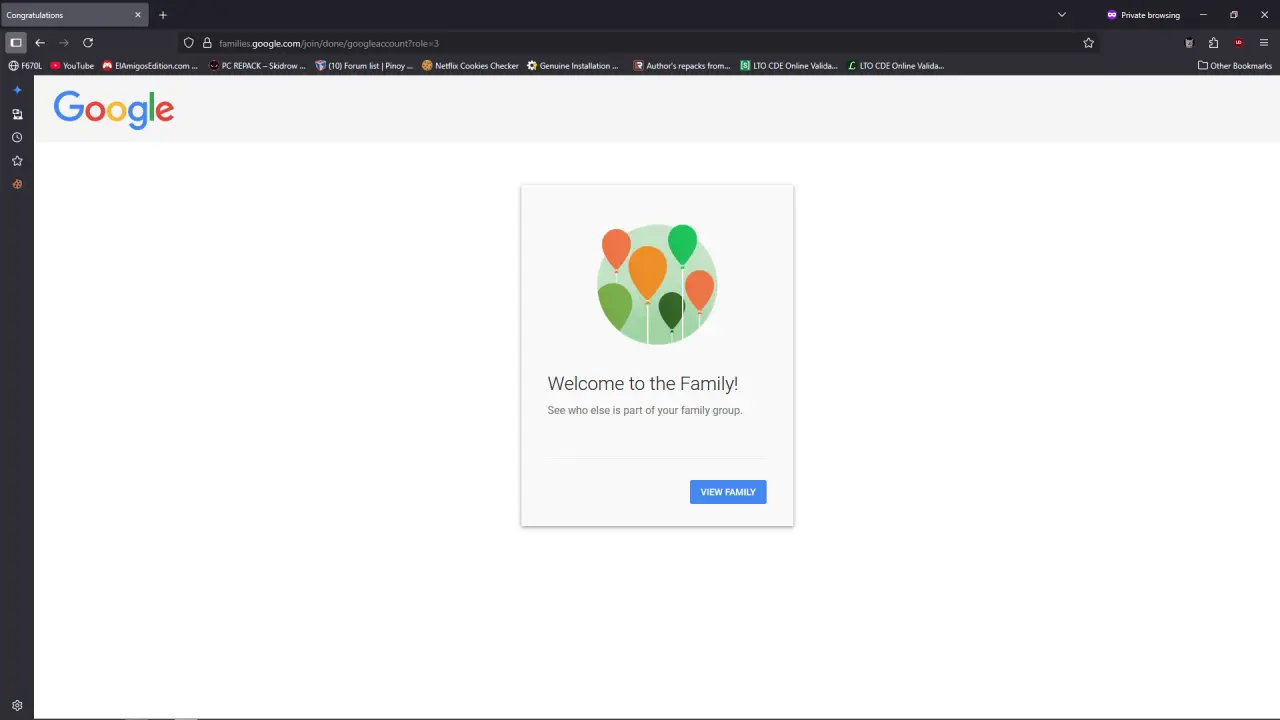Open the uBlock Origin extension
The height and width of the screenshot is (720, 1280).
tap(1239, 43)
